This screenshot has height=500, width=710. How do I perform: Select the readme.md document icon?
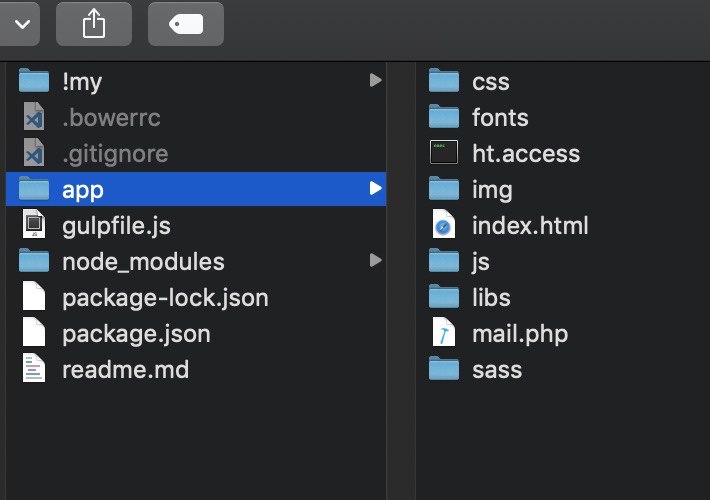[x=34, y=368]
